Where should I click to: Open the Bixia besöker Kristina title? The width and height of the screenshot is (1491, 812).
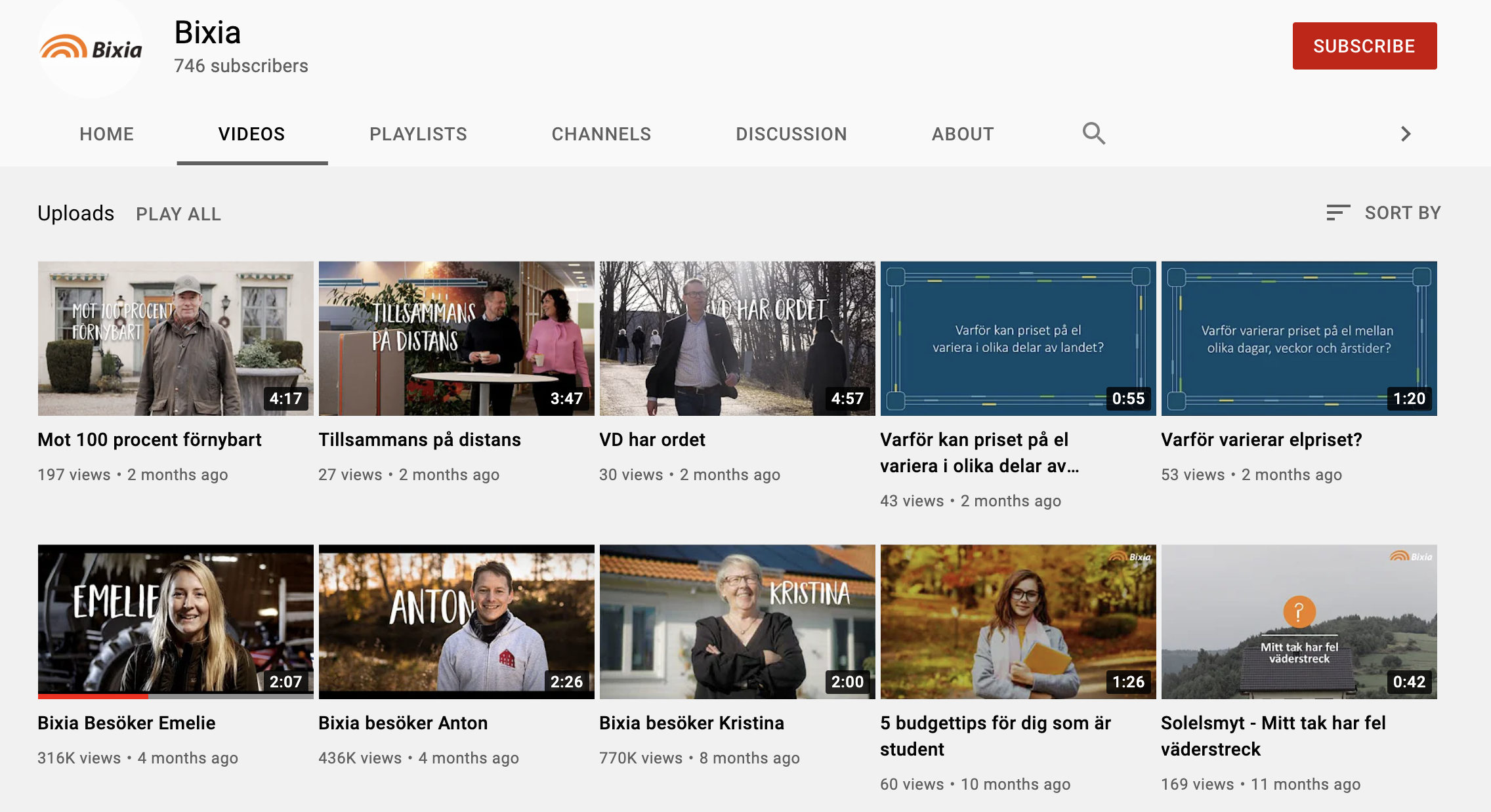coord(692,723)
